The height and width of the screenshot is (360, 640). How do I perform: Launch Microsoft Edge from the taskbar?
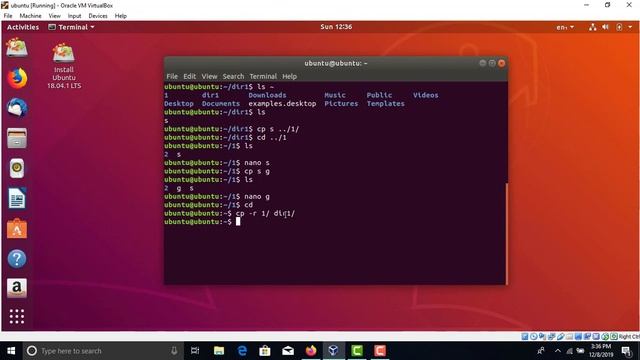pyautogui.click(x=242, y=351)
